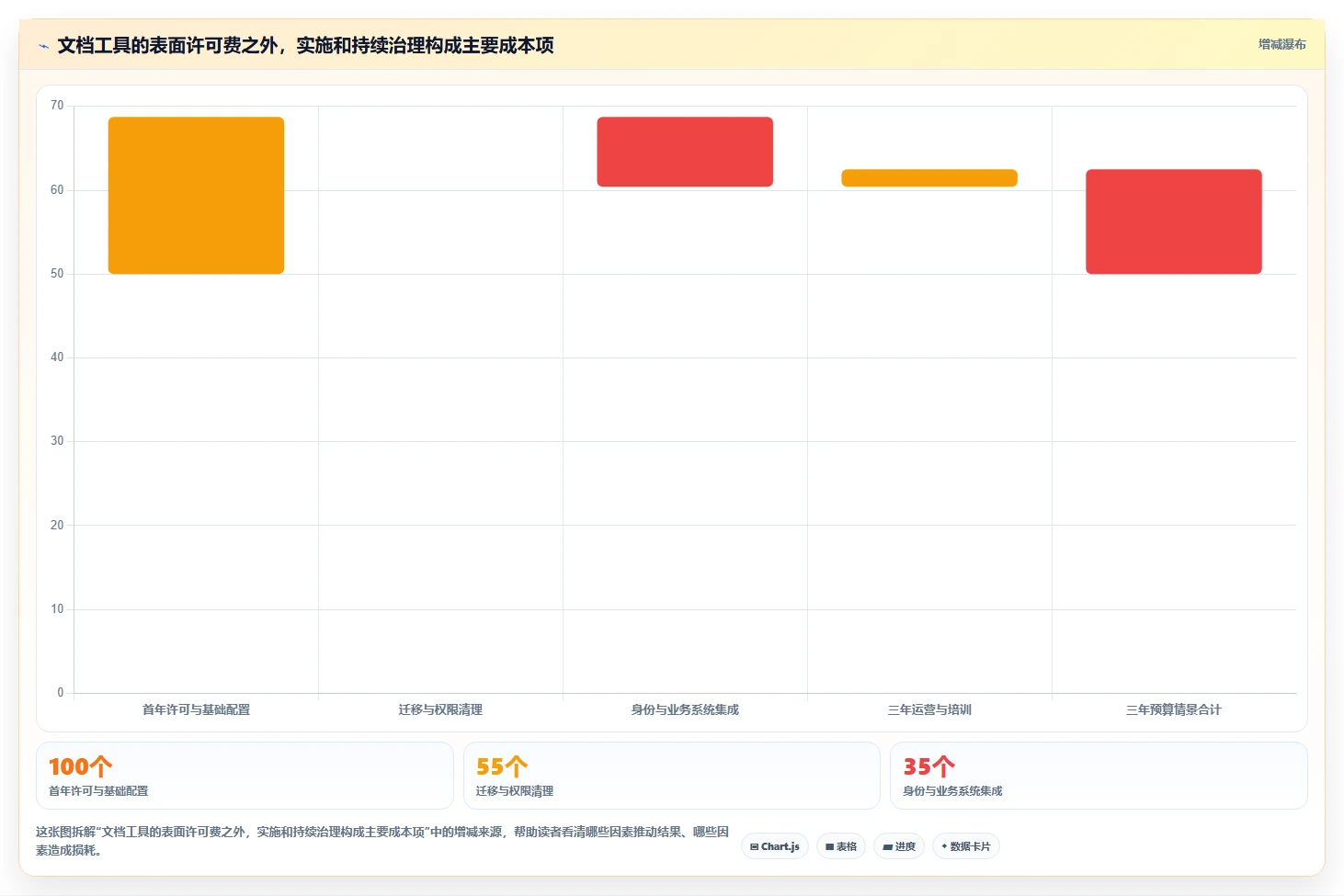Select the thin orange 三年运营与培训 bar

(x=929, y=177)
